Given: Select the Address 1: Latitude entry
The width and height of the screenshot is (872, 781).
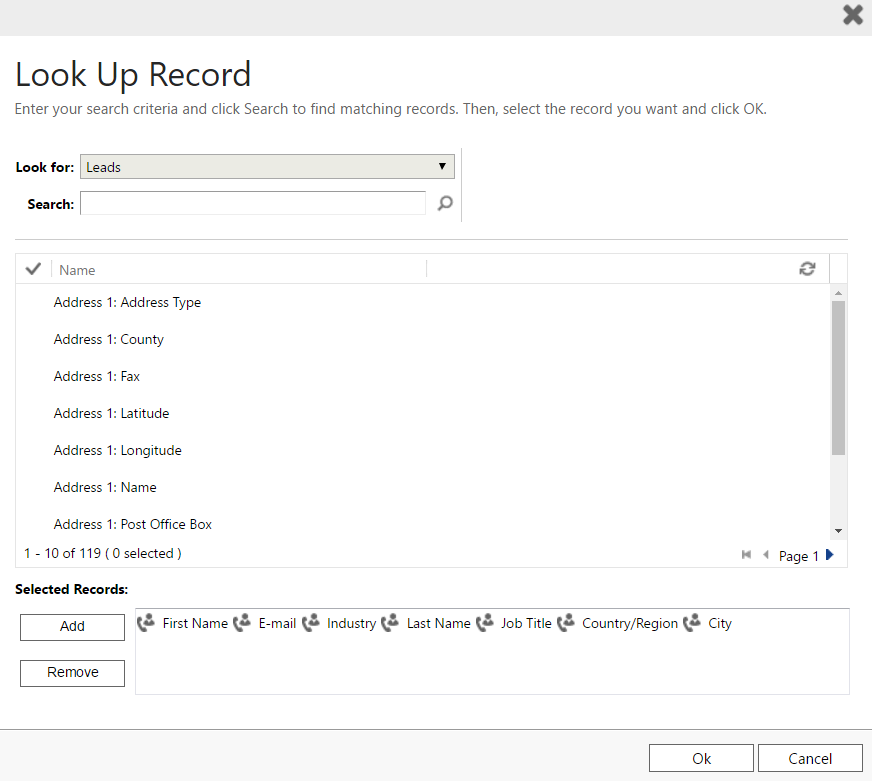Looking at the screenshot, I should (x=111, y=414).
